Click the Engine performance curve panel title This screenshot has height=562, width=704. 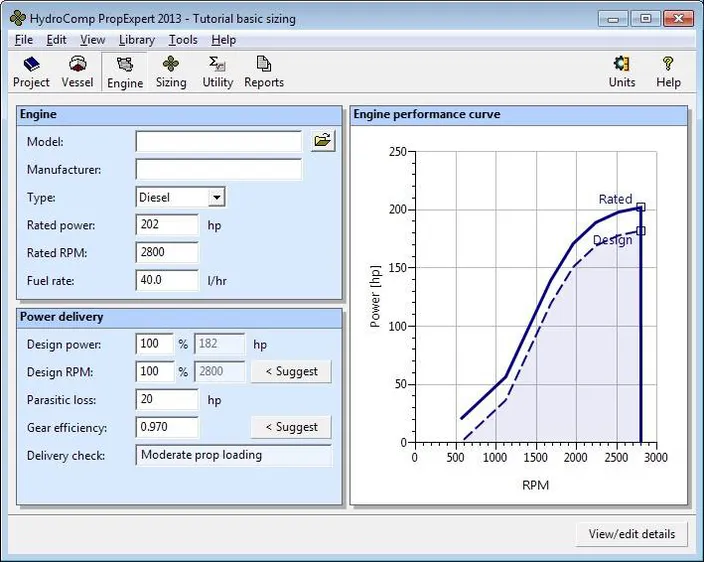pyautogui.click(x=427, y=114)
